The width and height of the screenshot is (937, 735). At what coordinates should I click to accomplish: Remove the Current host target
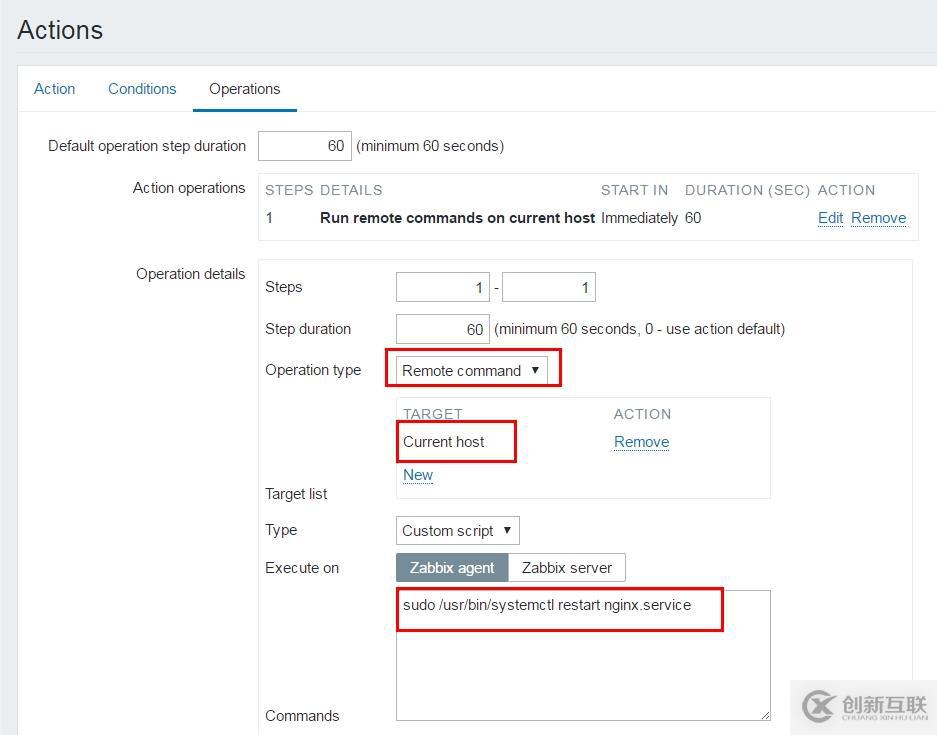642,442
